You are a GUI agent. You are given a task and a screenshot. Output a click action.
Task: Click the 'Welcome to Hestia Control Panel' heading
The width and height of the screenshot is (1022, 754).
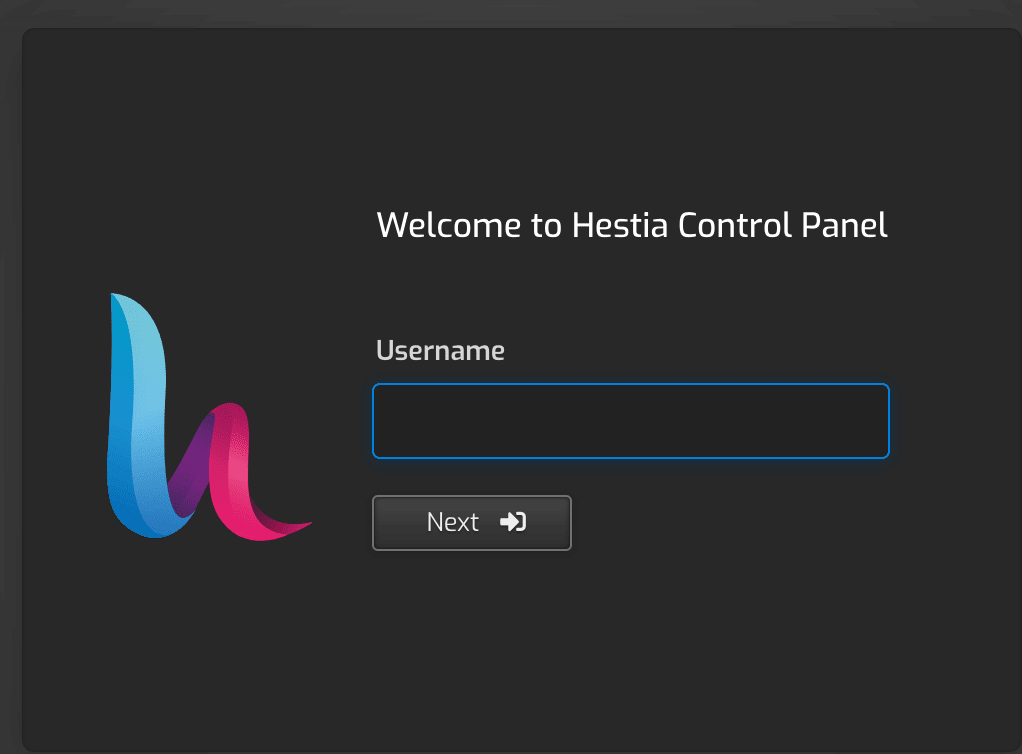pos(631,225)
